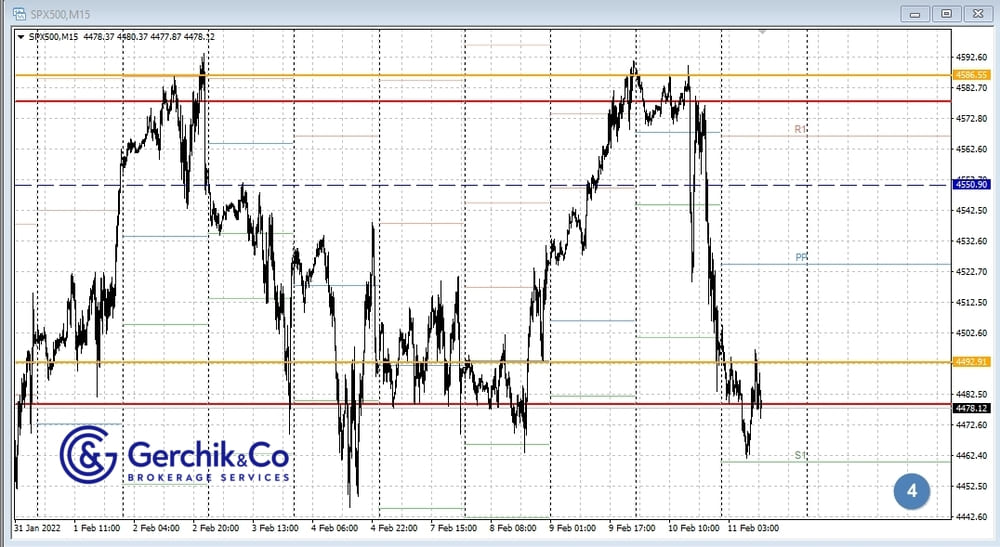Click the current price label 4478.12

pyautogui.click(x=971, y=408)
